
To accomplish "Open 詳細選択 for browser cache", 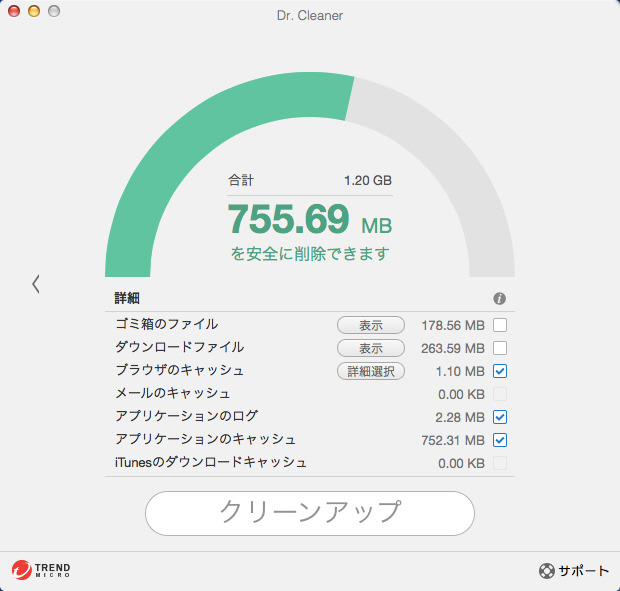I will [370, 371].
